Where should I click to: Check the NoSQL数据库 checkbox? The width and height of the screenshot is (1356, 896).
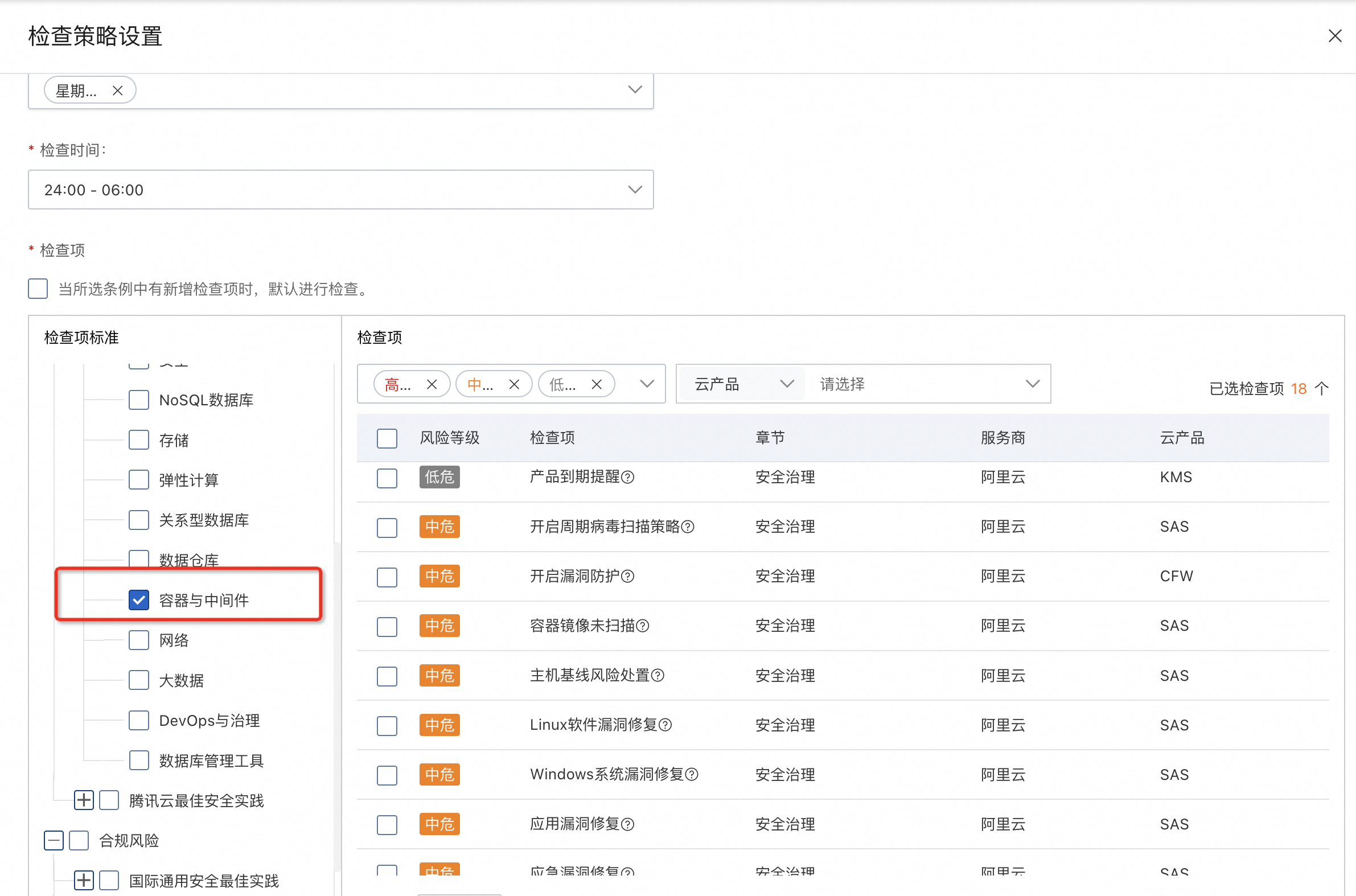[x=139, y=400]
